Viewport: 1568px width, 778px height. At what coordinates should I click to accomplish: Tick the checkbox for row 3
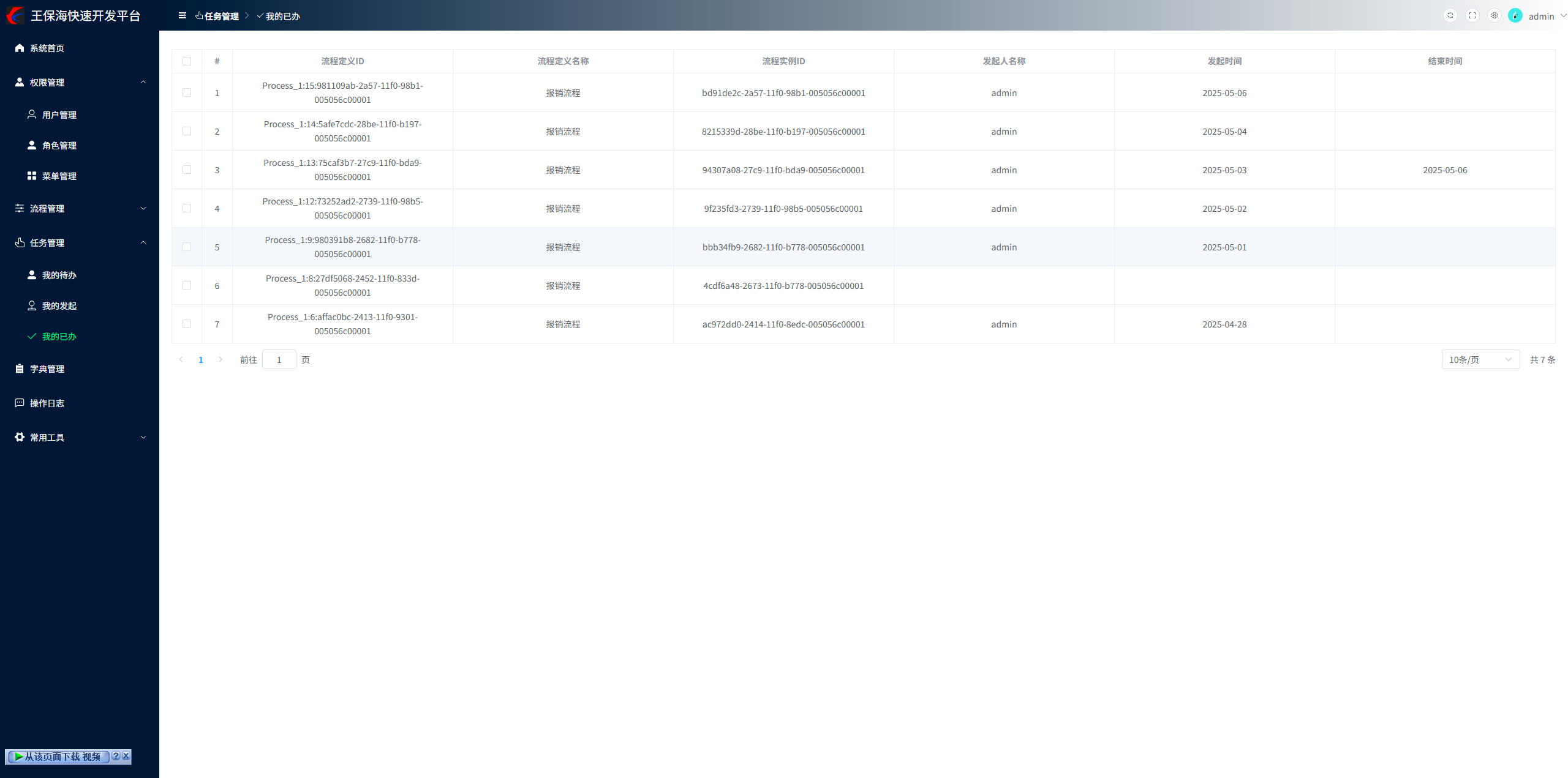click(187, 170)
